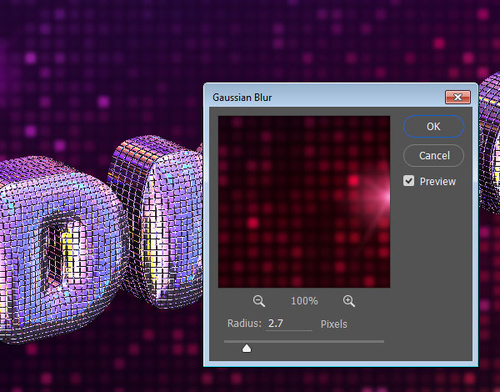Image resolution: width=500 pixels, height=392 pixels.
Task: Click the 100% zoom level readout
Action: 304,301
